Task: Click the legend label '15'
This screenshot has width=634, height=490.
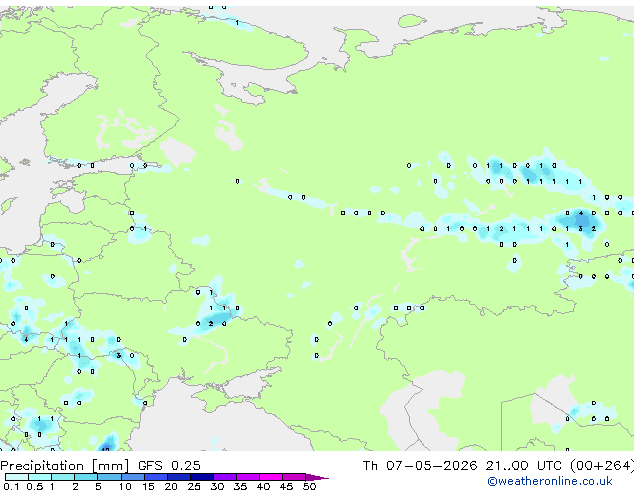Action: click(x=148, y=486)
